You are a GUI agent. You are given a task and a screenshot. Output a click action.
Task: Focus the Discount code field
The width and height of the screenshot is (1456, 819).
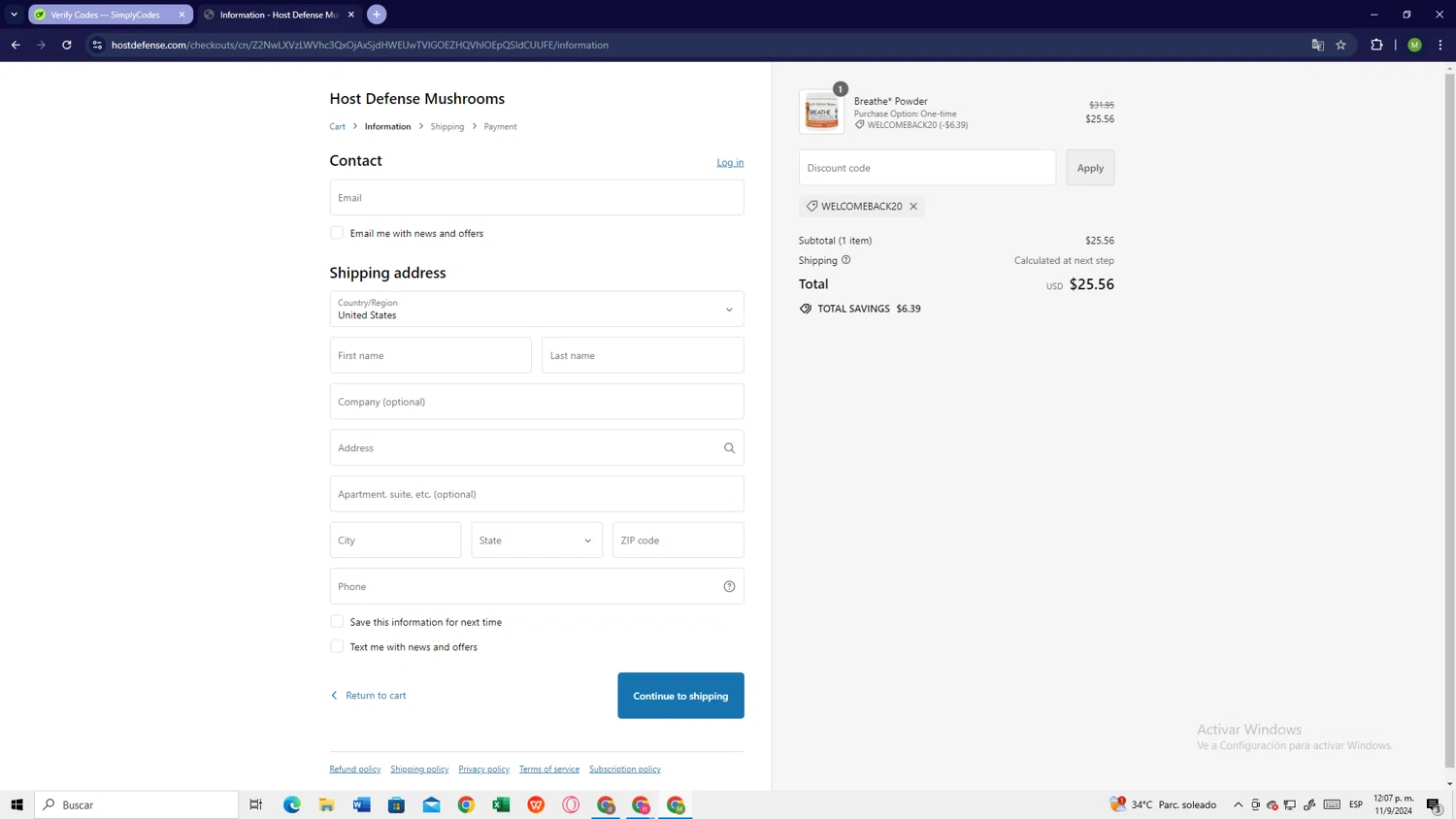pyautogui.click(x=927, y=168)
